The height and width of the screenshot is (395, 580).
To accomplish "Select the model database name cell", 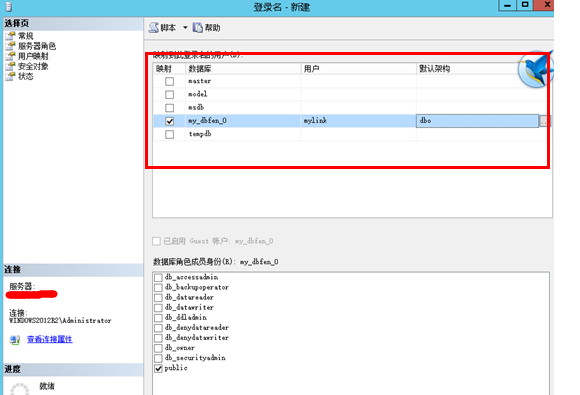I will [243, 95].
